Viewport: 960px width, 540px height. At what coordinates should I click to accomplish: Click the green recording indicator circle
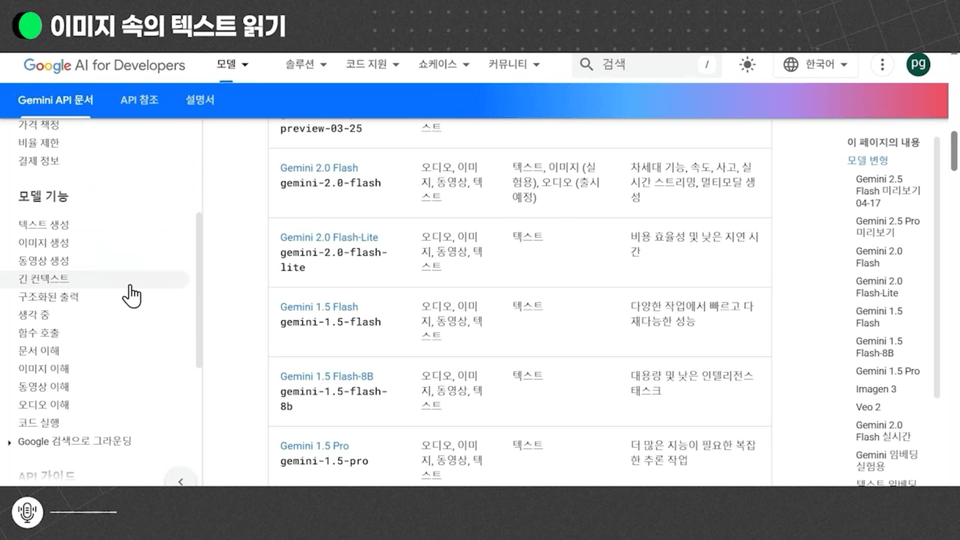[29, 26]
